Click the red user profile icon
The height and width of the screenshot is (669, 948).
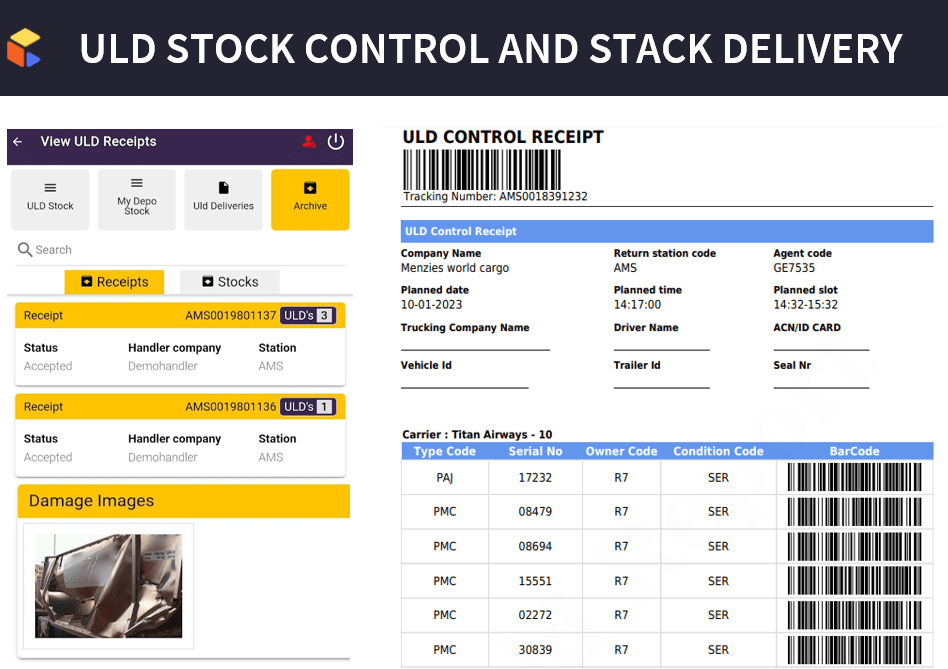coord(309,142)
